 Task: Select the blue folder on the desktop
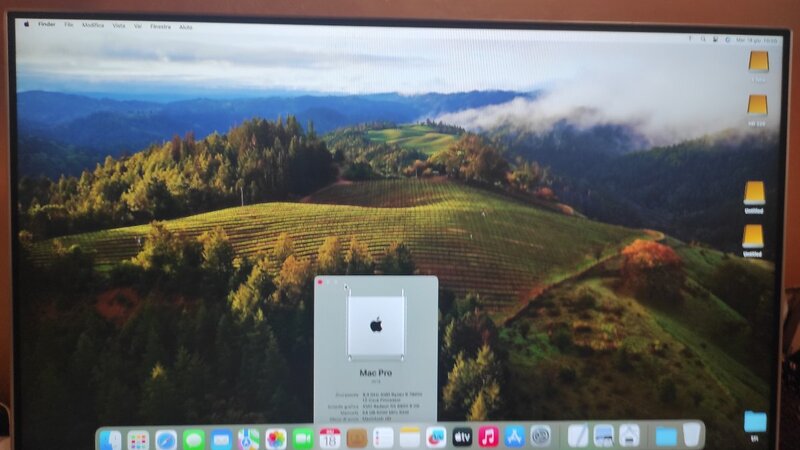click(755, 422)
